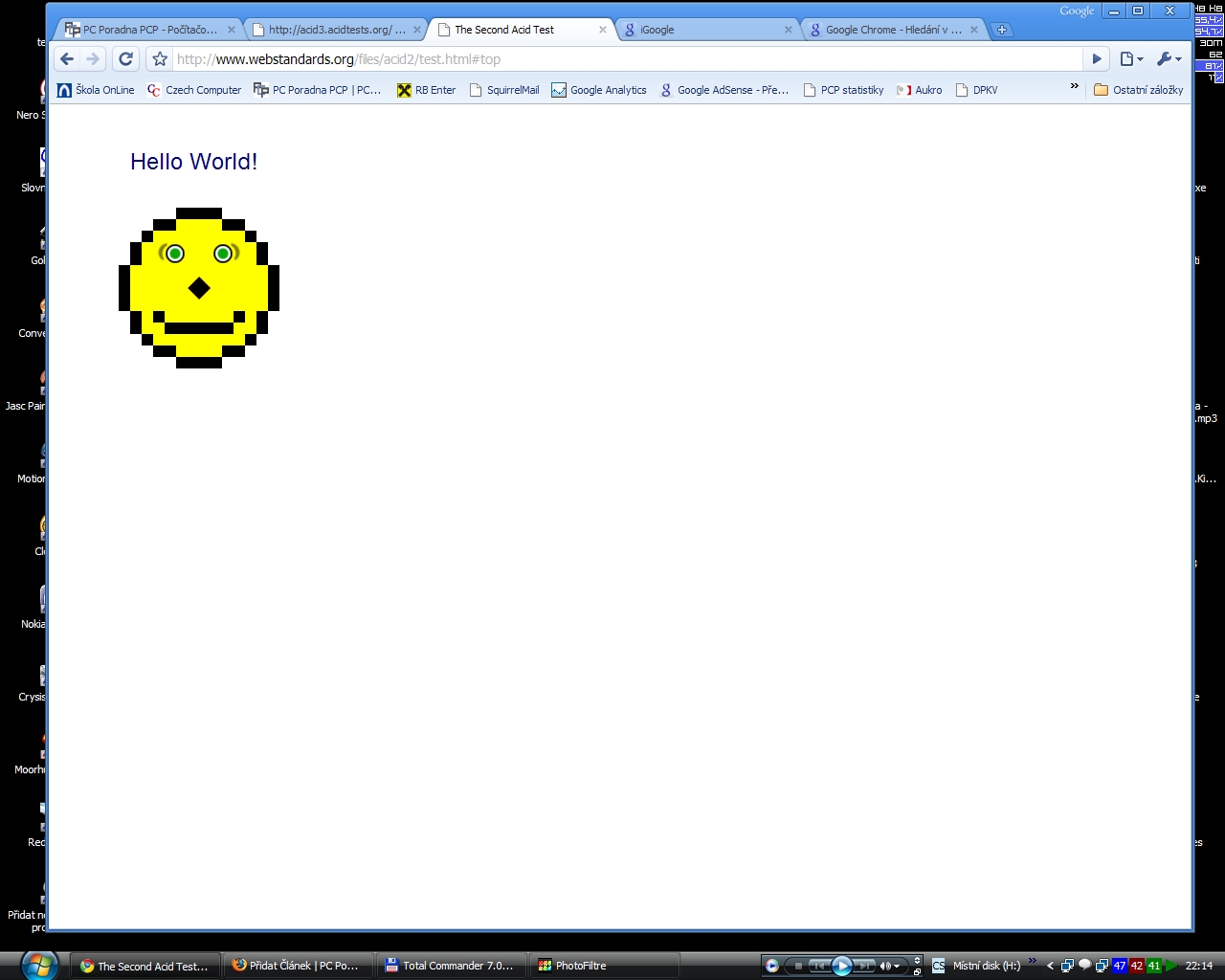Close The Second Acid Test tab
1225x980 pixels.
(603, 30)
